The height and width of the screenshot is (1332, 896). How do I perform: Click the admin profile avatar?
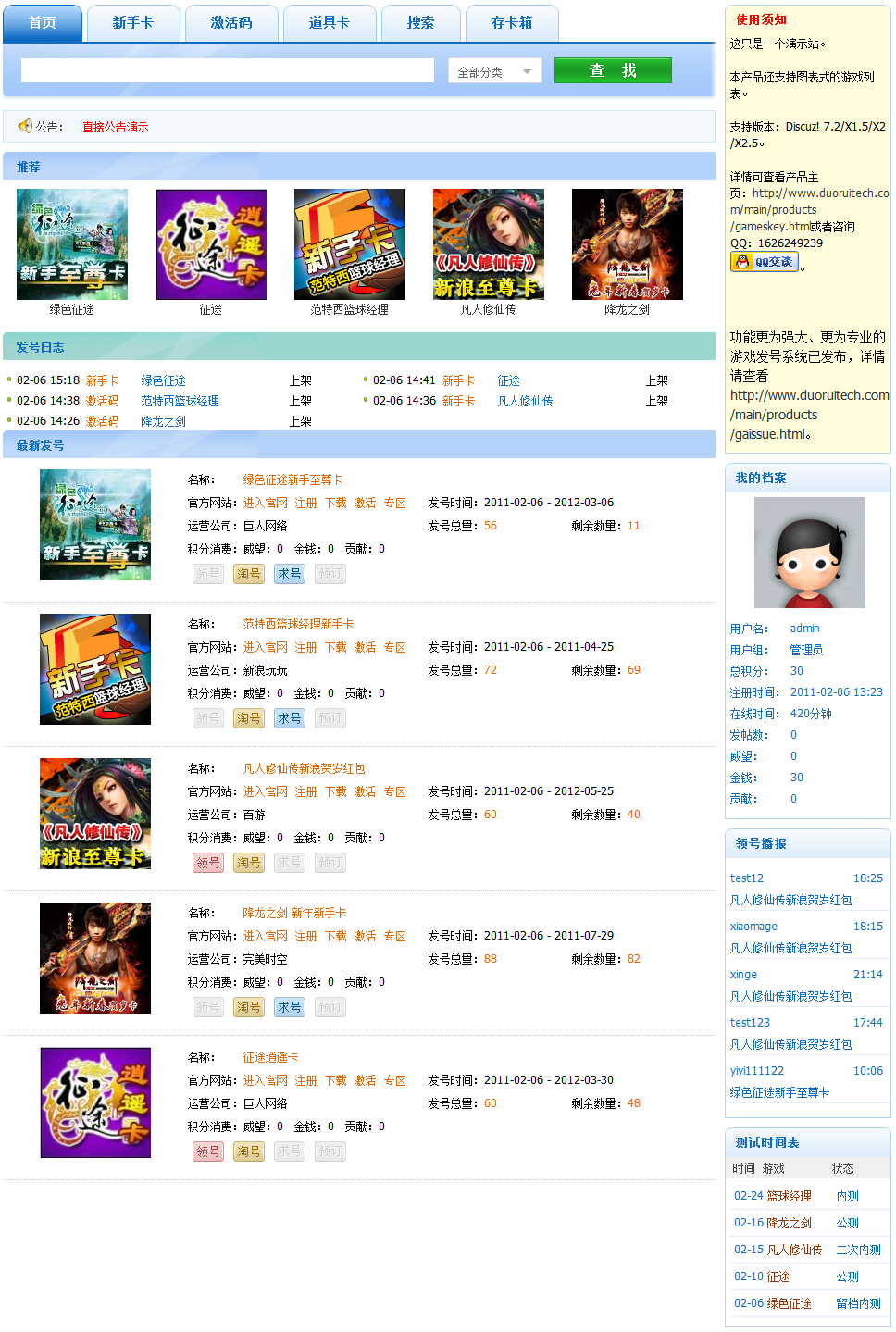[810, 553]
